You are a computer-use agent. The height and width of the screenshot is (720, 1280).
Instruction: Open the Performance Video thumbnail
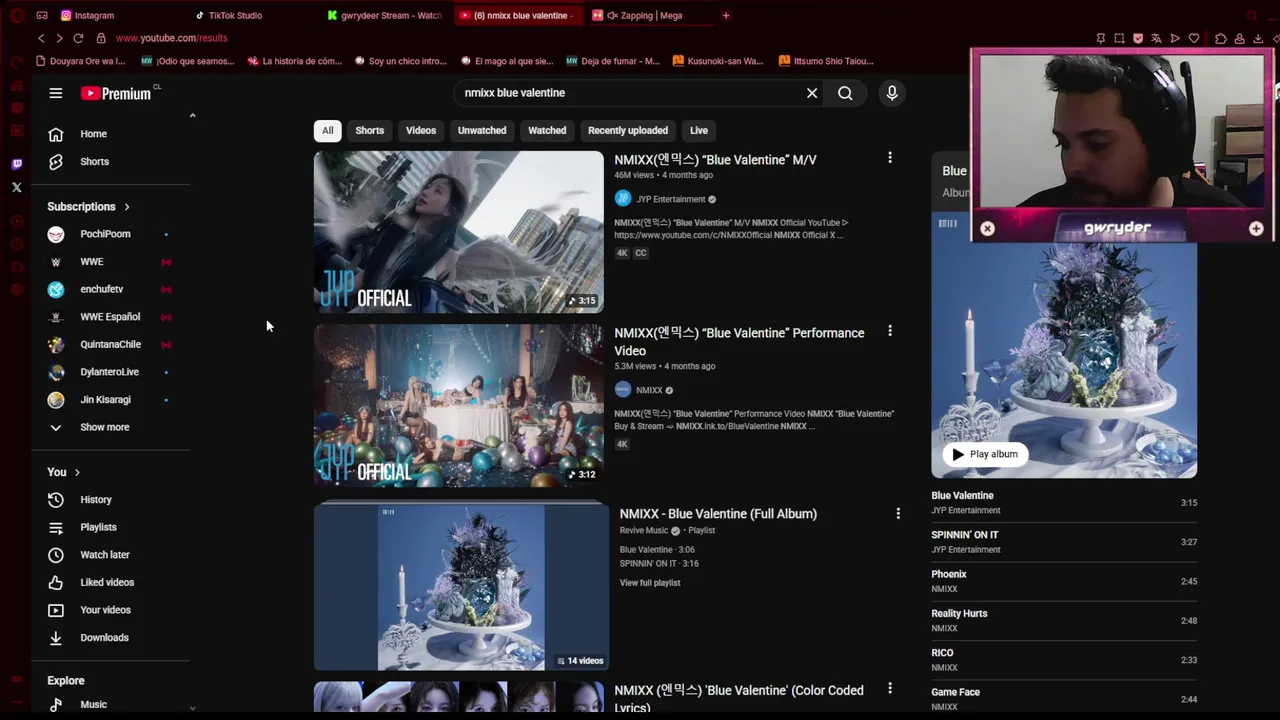(x=459, y=405)
